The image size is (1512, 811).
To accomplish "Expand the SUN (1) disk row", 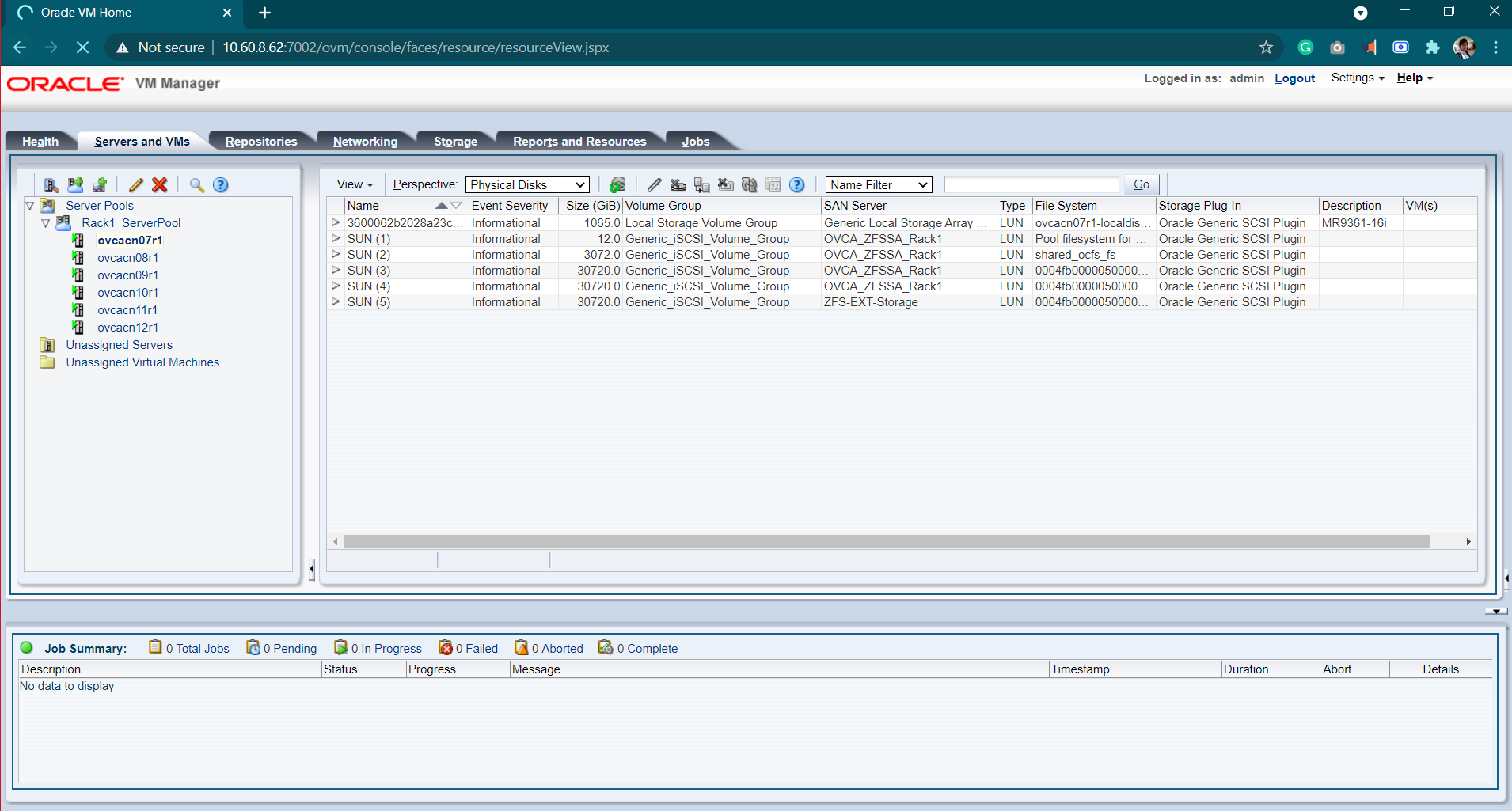I will [336, 238].
